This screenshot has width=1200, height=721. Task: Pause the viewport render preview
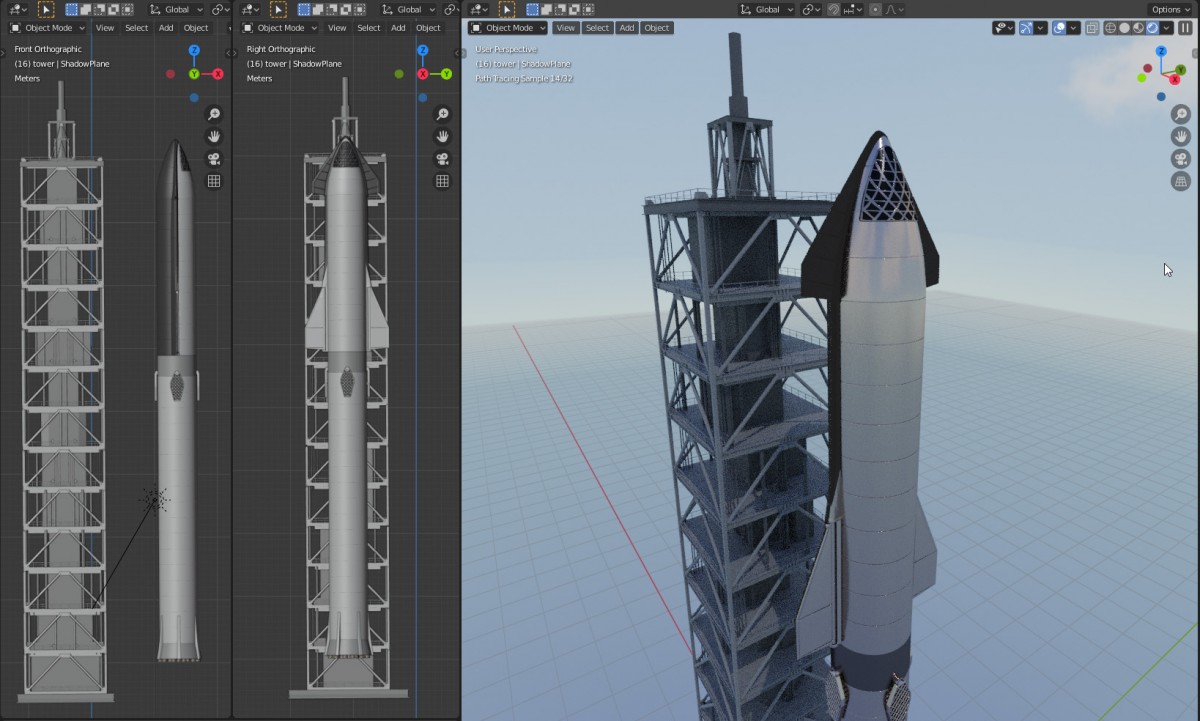[1185, 28]
